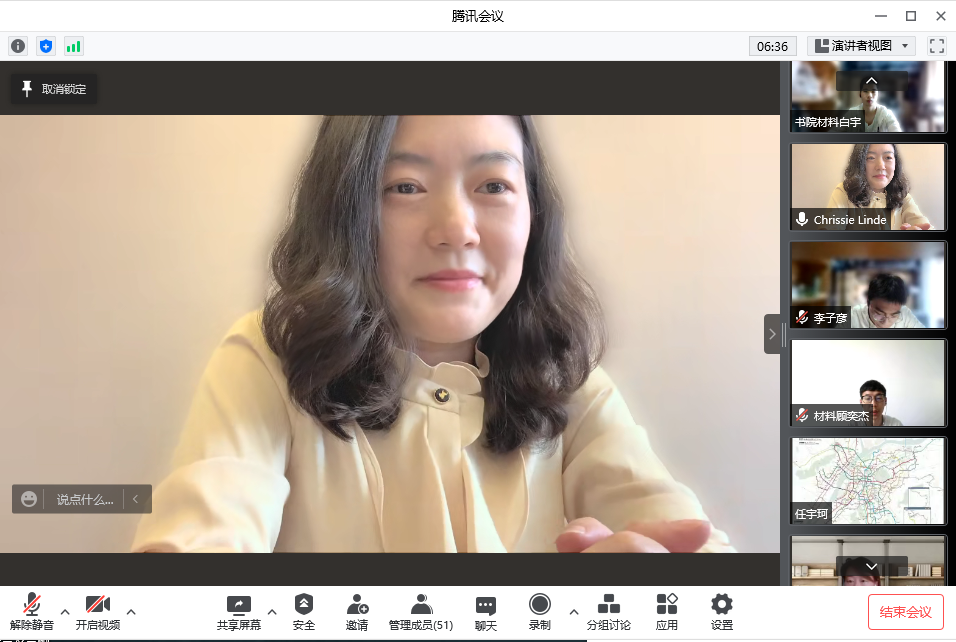Click 取消锁定 to unpin video
The image size is (956, 642).
coord(54,89)
